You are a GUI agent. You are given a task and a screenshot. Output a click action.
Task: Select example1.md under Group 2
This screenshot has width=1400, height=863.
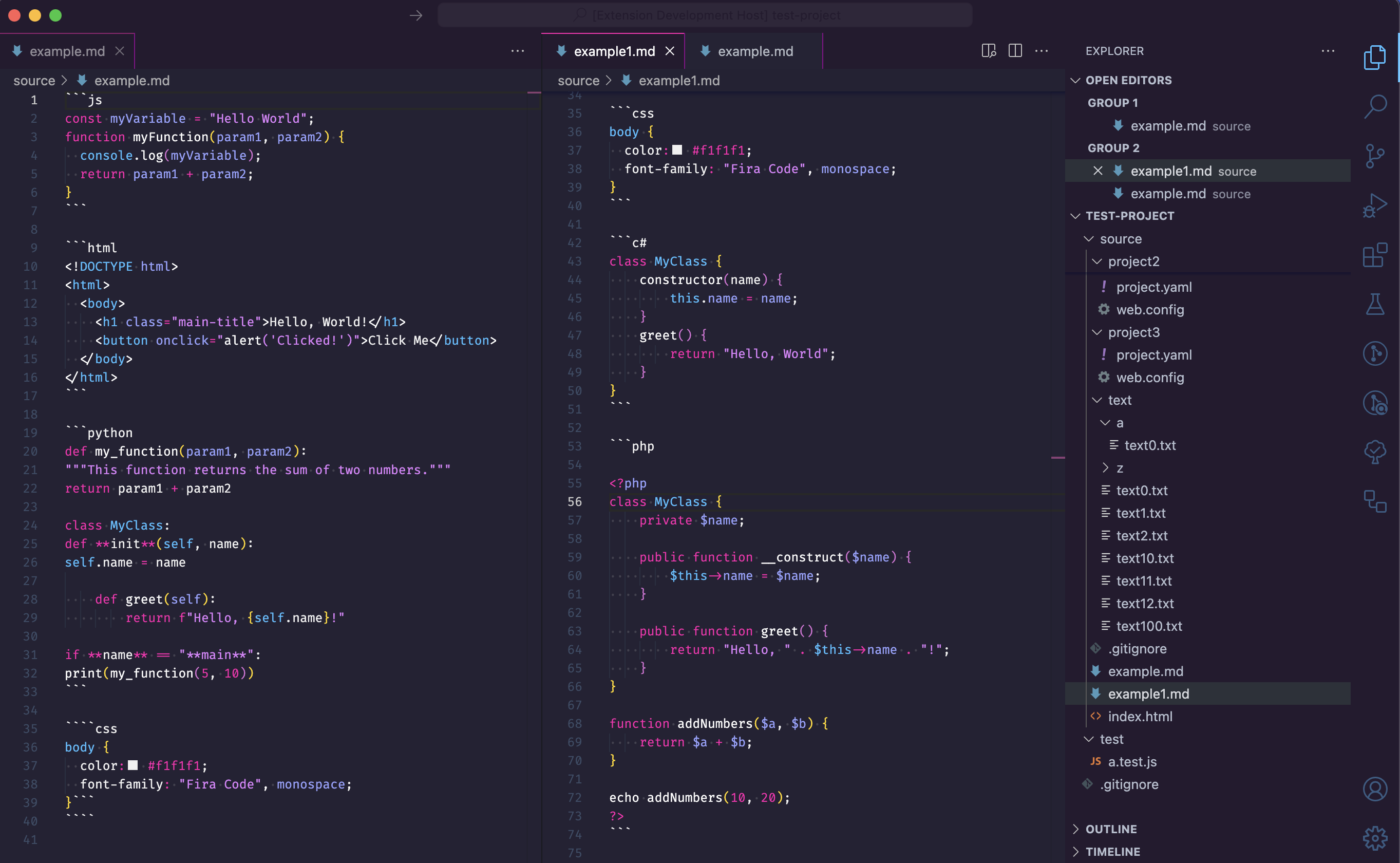click(1208, 171)
